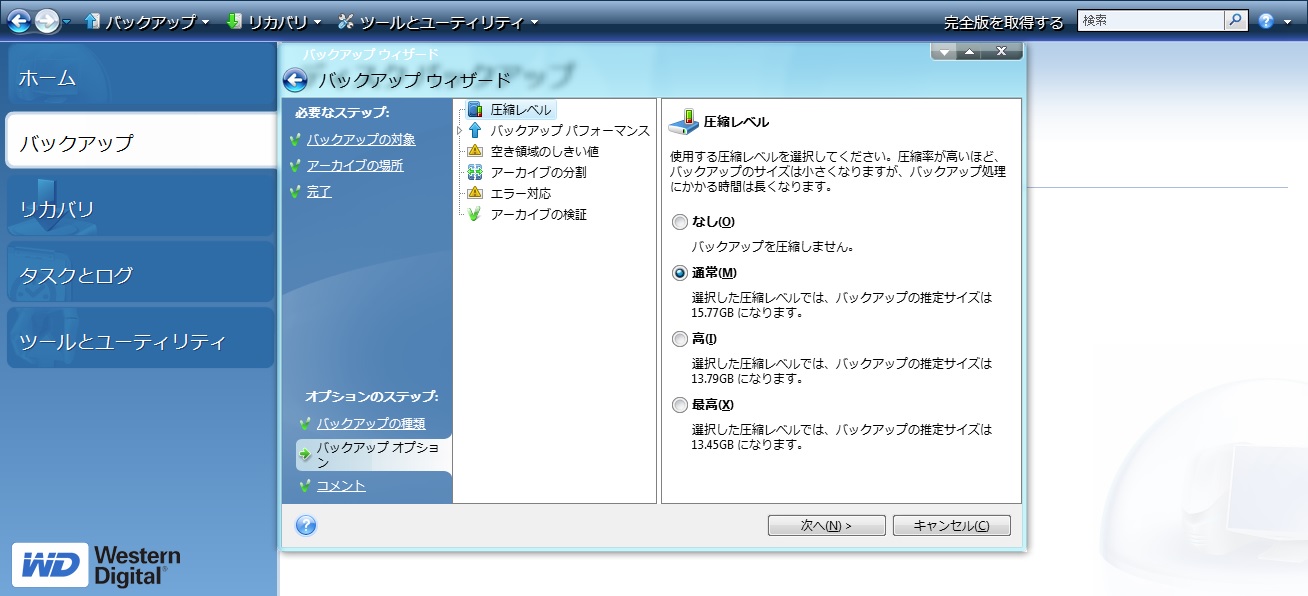The height and width of the screenshot is (596, 1308).
Task: Click the forward navigation arrow in top toolbar
Action: point(46,20)
